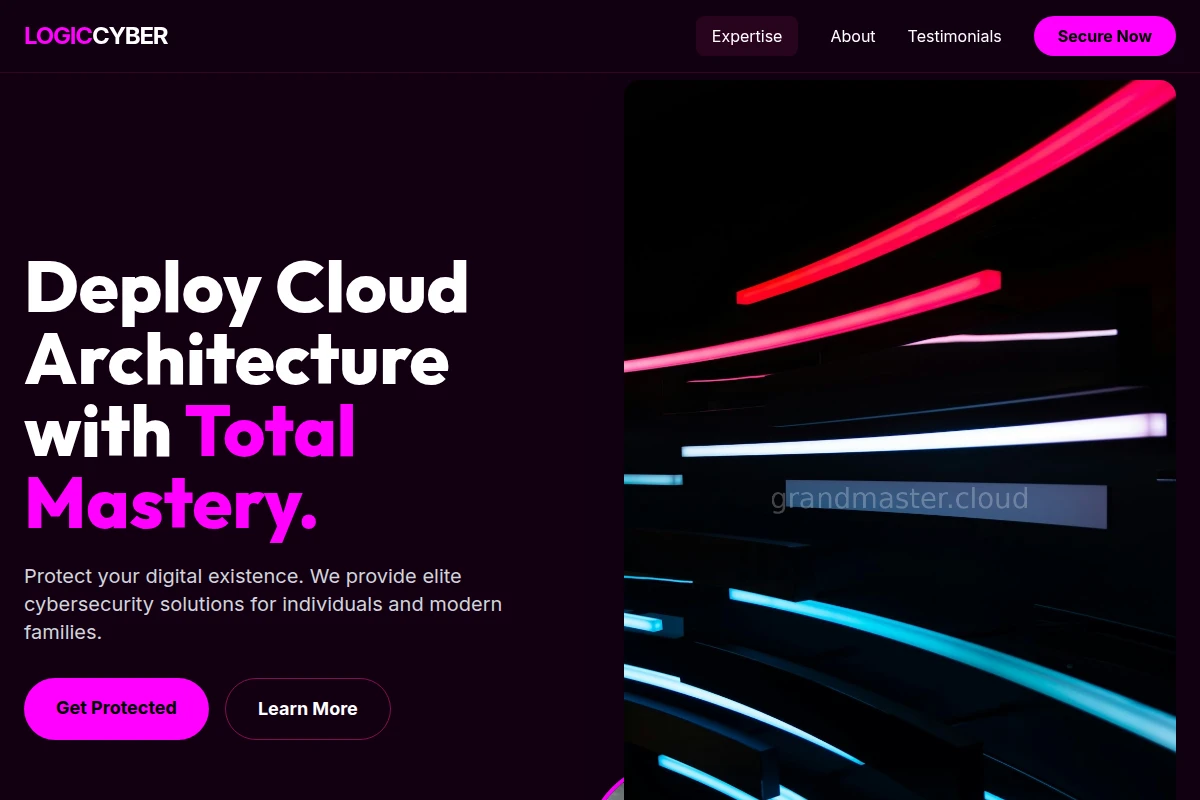Click the 'Deploy Cloud' headline line
1200x800 pixels.
coord(247,288)
